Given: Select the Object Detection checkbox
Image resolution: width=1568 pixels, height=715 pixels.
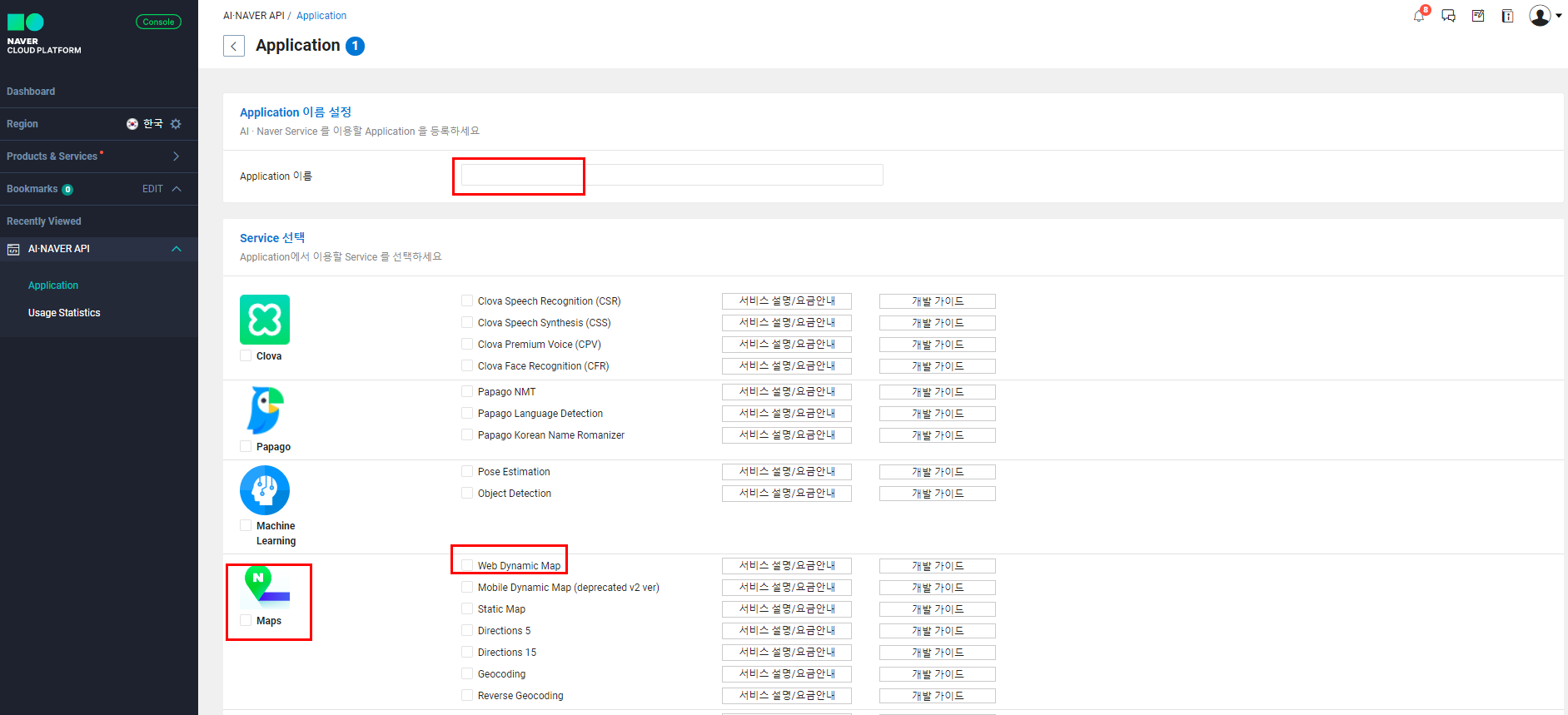Looking at the screenshot, I should coord(467,493).
